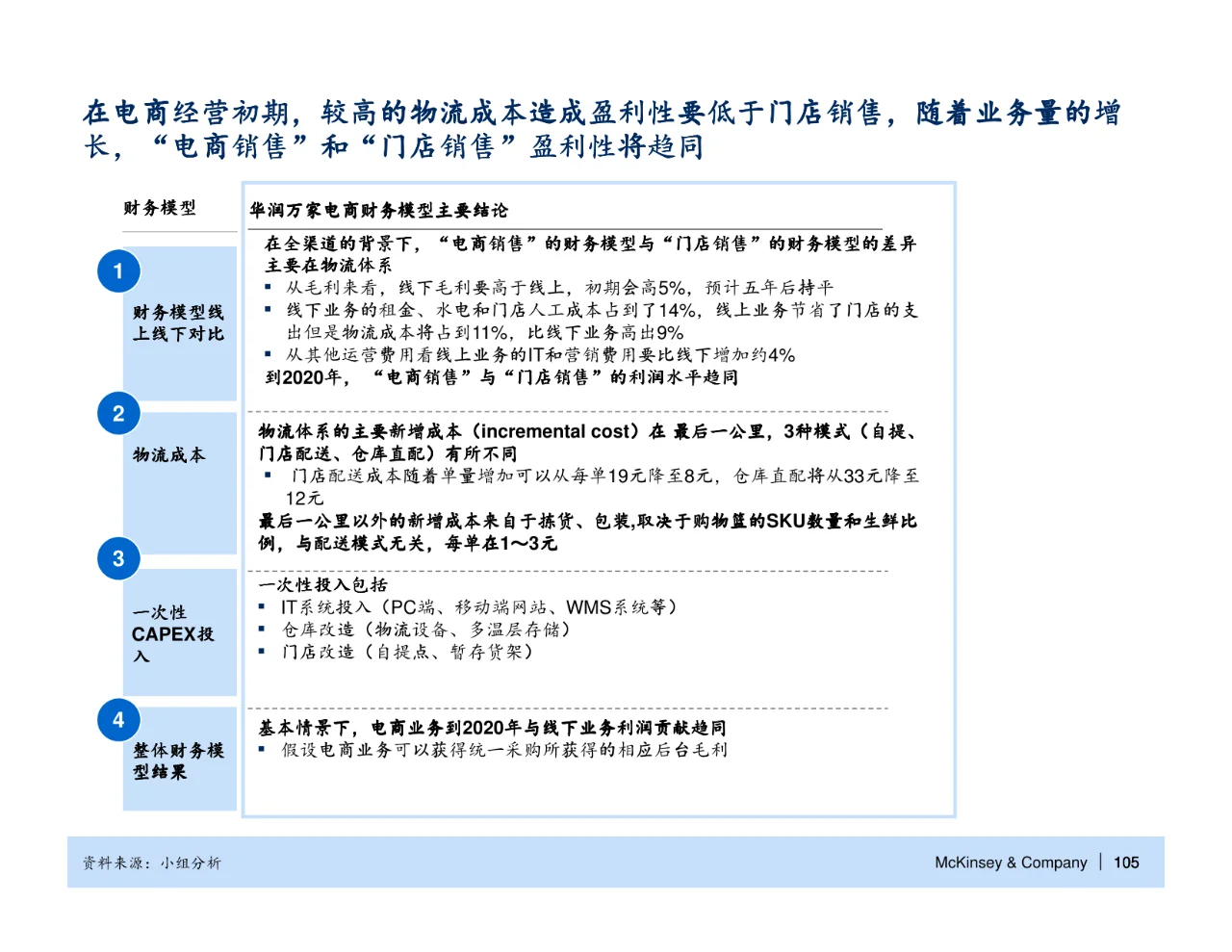Click the blue circle numbered 1
This screenshot has width=1232, height=952.
[117, 270]
